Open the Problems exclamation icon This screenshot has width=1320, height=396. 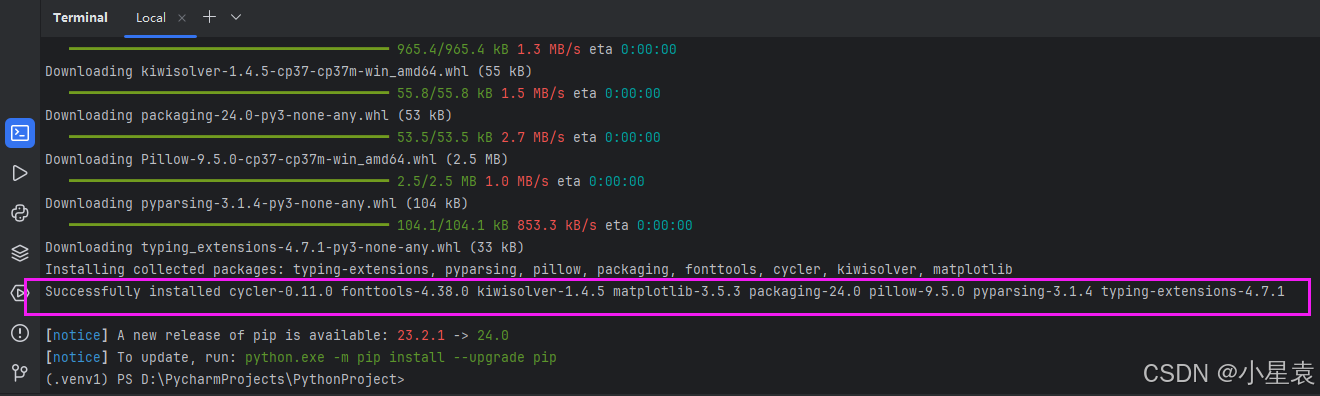(x=20, y=333)
